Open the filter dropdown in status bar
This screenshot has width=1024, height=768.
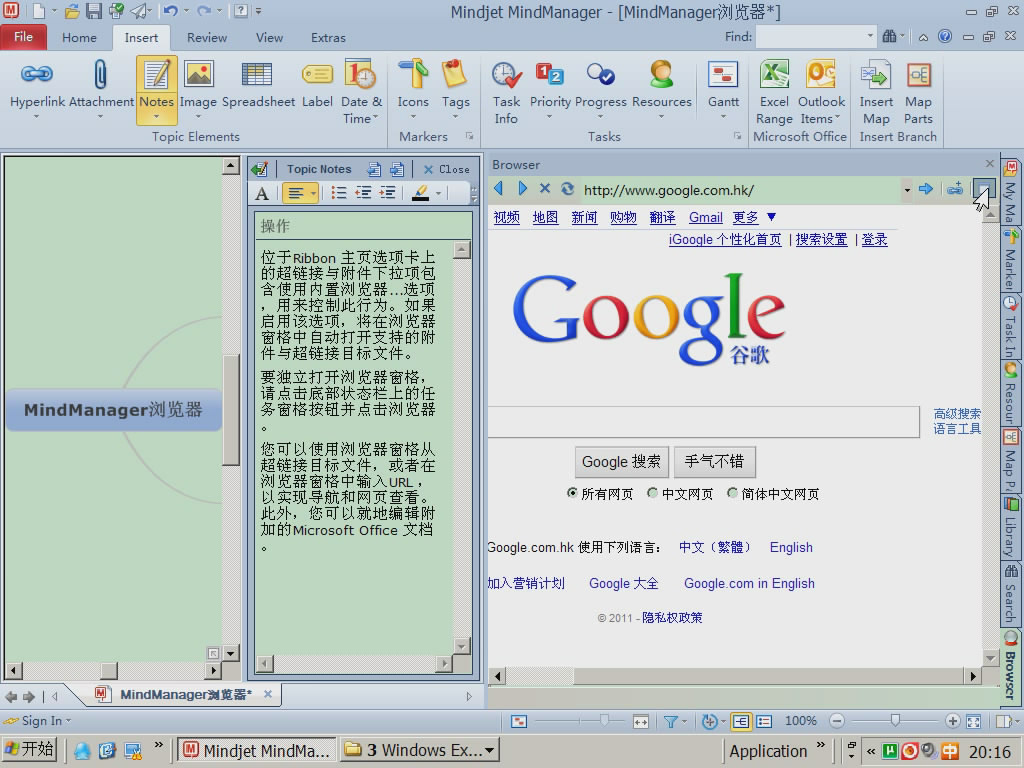tap(684, 722)
